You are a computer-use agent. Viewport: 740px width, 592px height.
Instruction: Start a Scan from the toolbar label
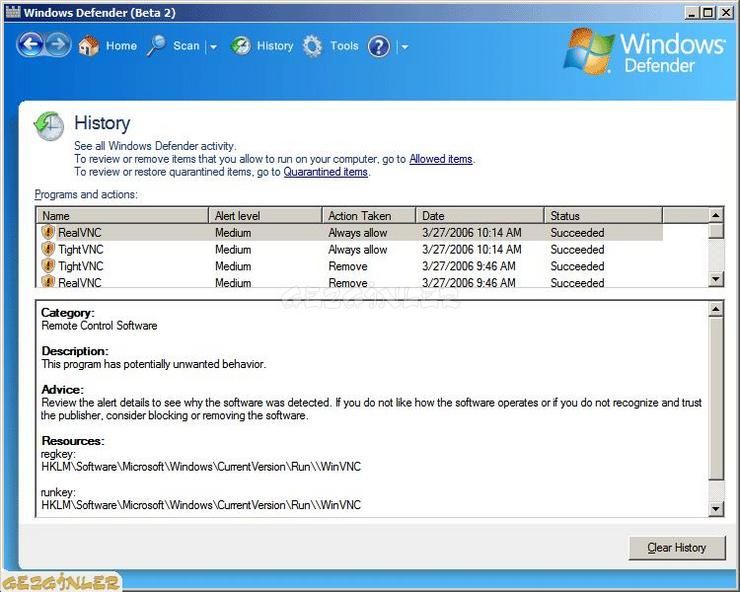(186, 46)
